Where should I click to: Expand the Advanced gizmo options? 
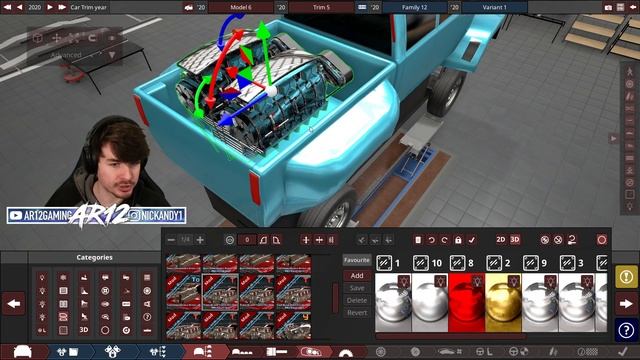(112, 55)
